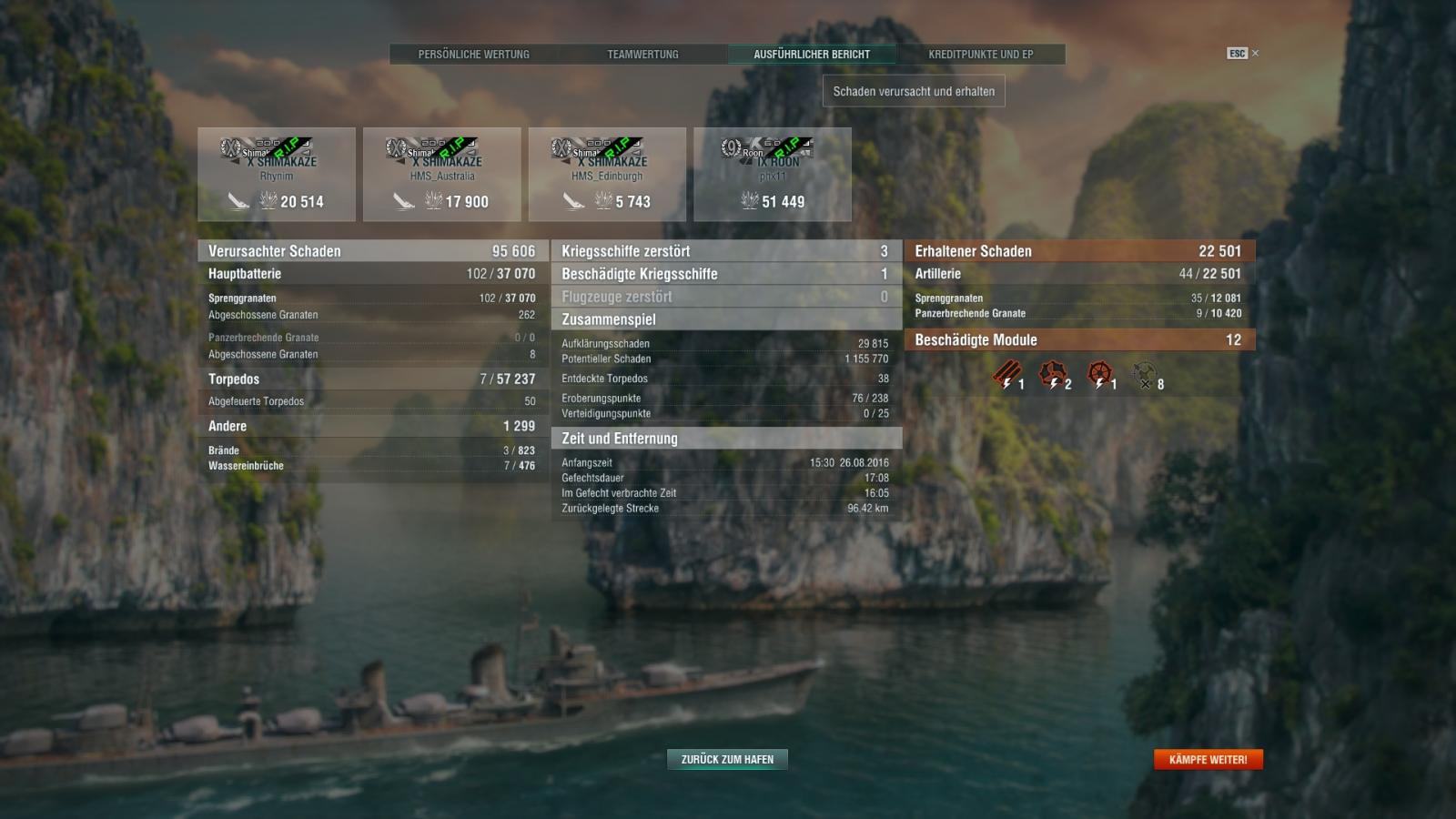
Task: Select the HMS_Australia Shimakaze card
Action: (442, 174)
